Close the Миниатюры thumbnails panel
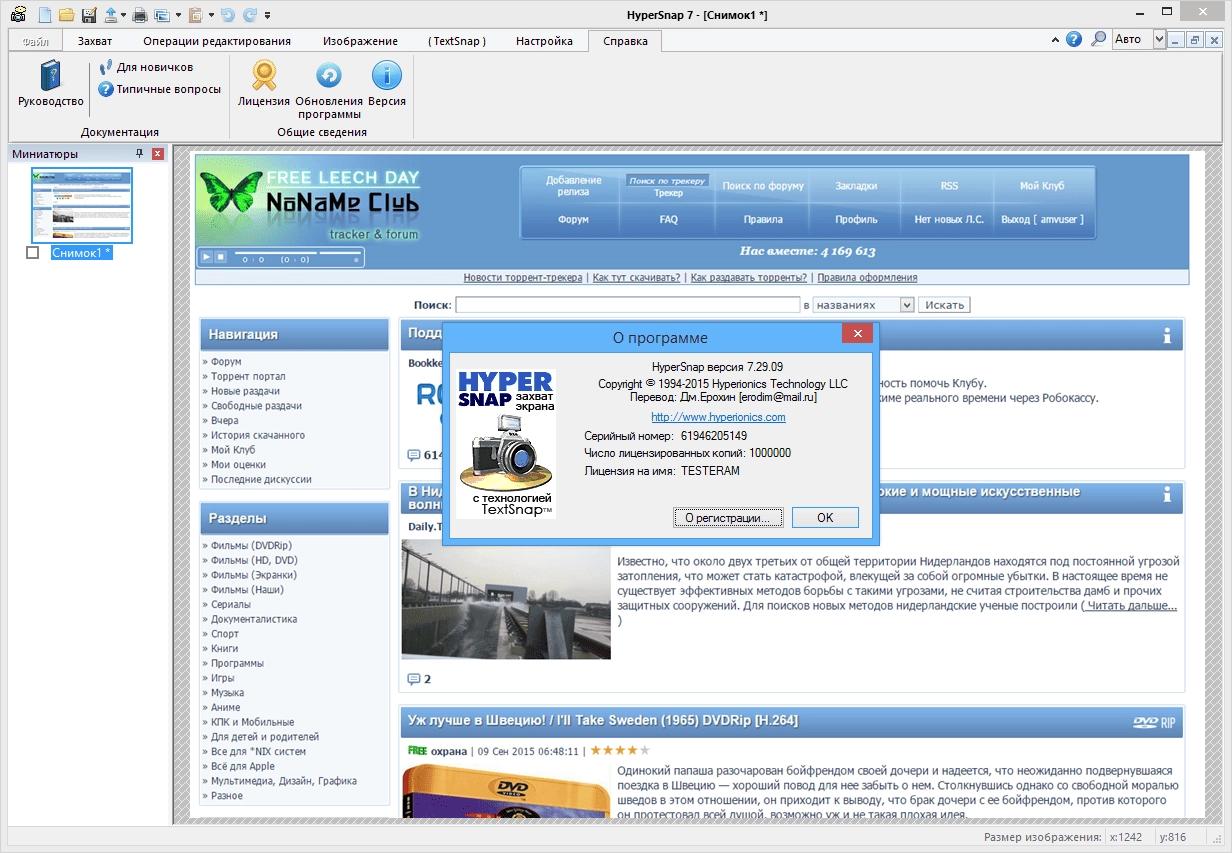The height and width of the screenshot is (853, 1232). click(158, 154)
